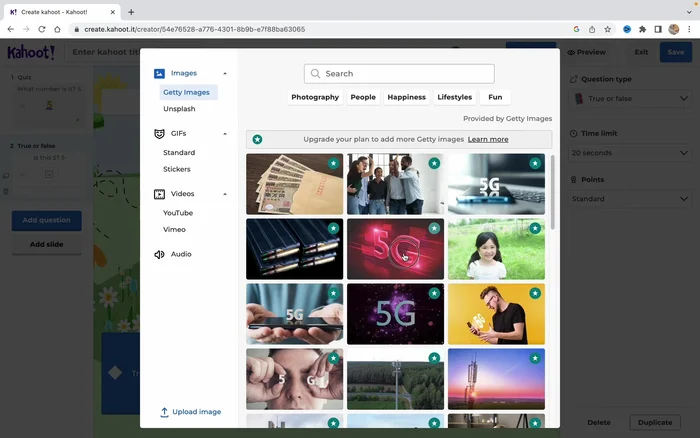Click the premium star badge on yen banknotes image
Image resolution: width=700 pixels, height=438 pixels.
tap(333, 163)
